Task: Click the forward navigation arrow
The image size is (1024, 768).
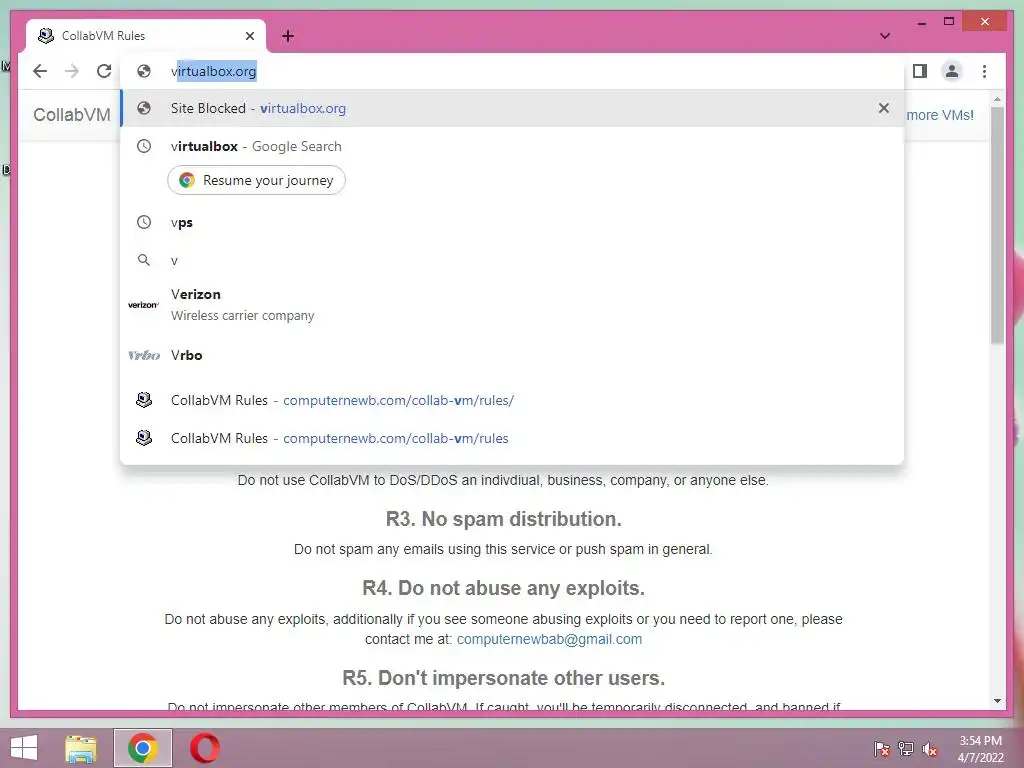Action: click(x=72, y=71)
